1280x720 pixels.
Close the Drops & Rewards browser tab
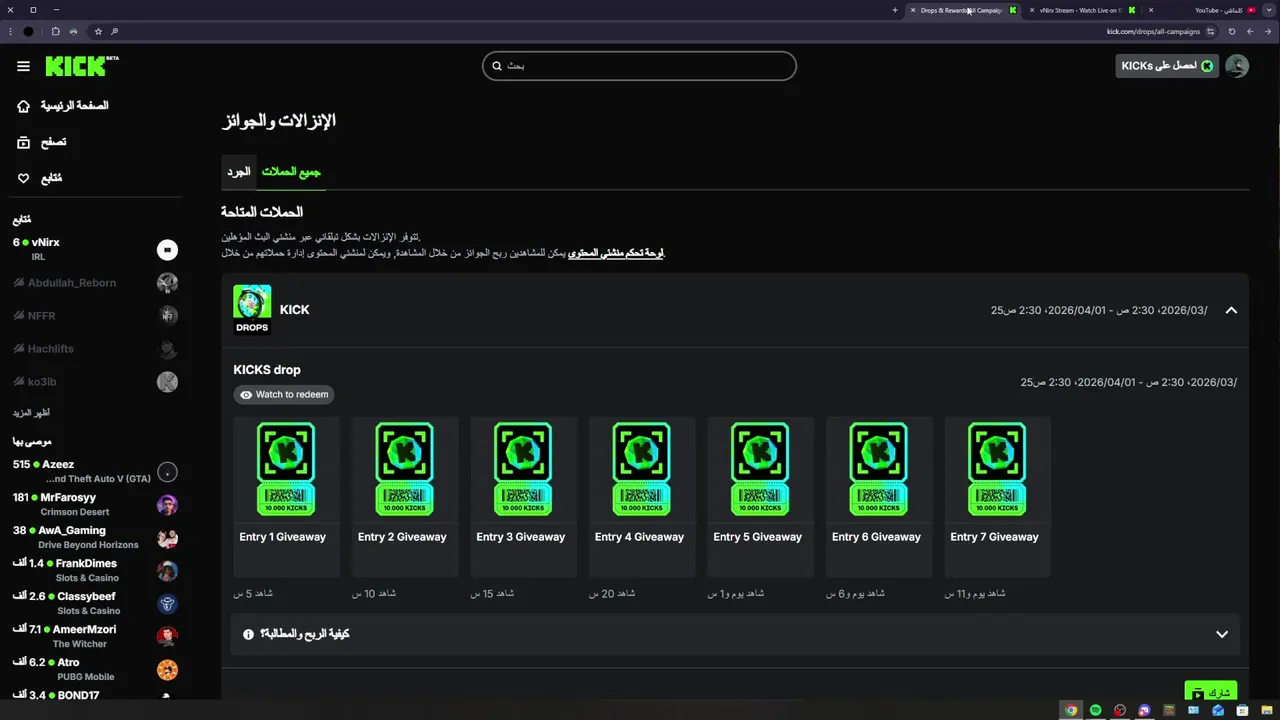click(913, 10)
